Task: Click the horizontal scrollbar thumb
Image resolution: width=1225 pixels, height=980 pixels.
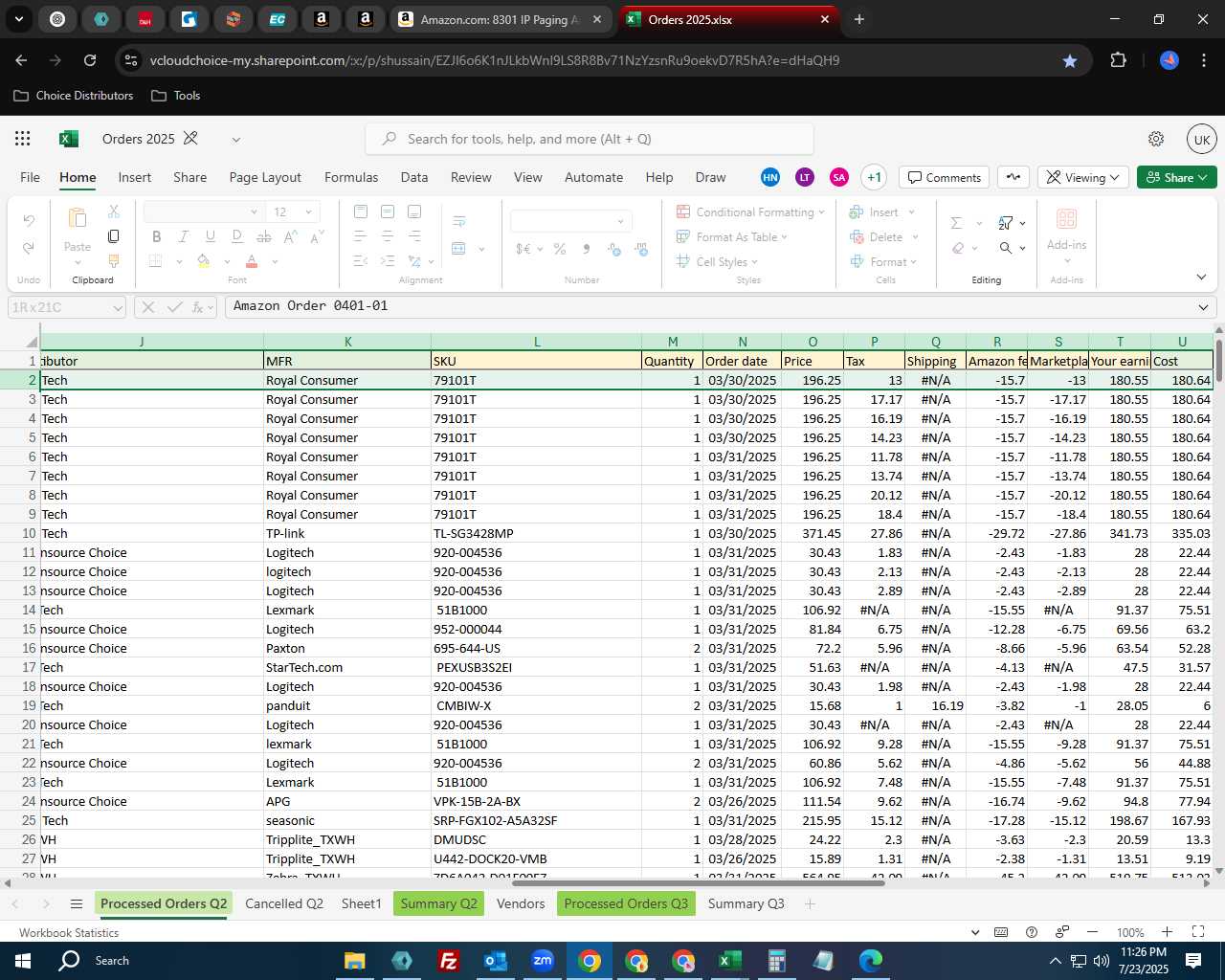Action: pyautogui.click(x=698, y=882)
